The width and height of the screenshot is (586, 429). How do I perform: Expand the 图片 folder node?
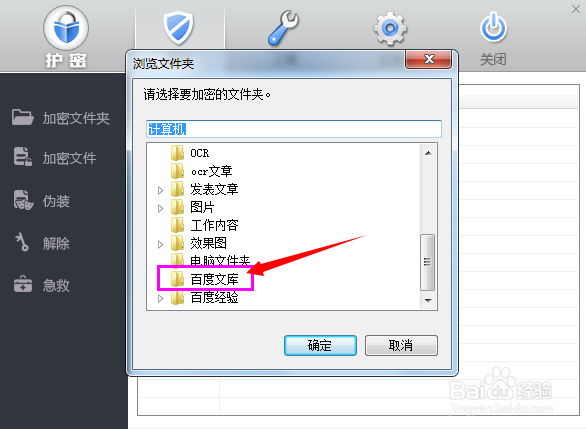(160, 208)
